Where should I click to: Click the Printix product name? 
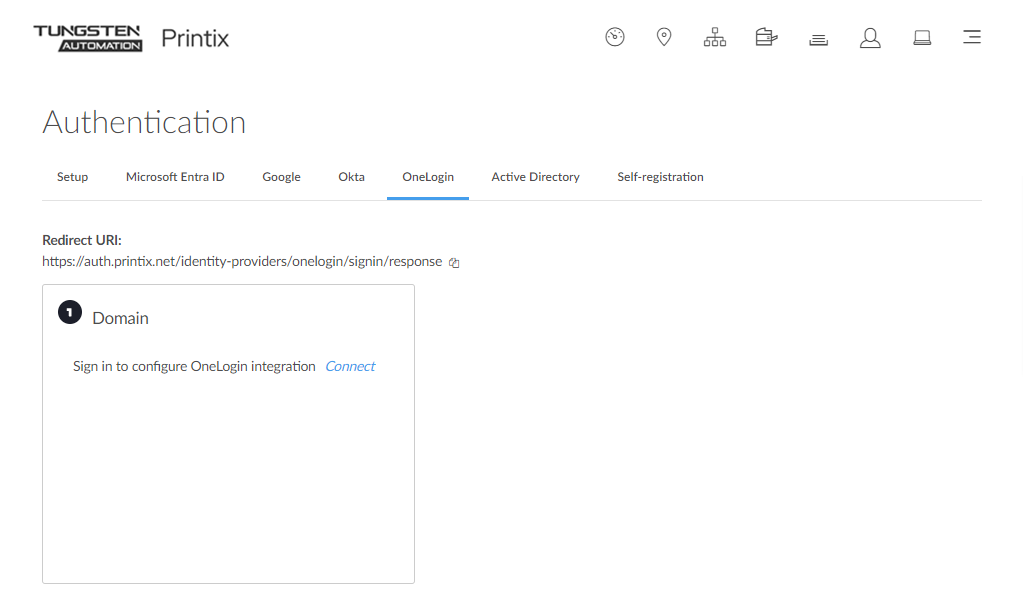(195, 39)
